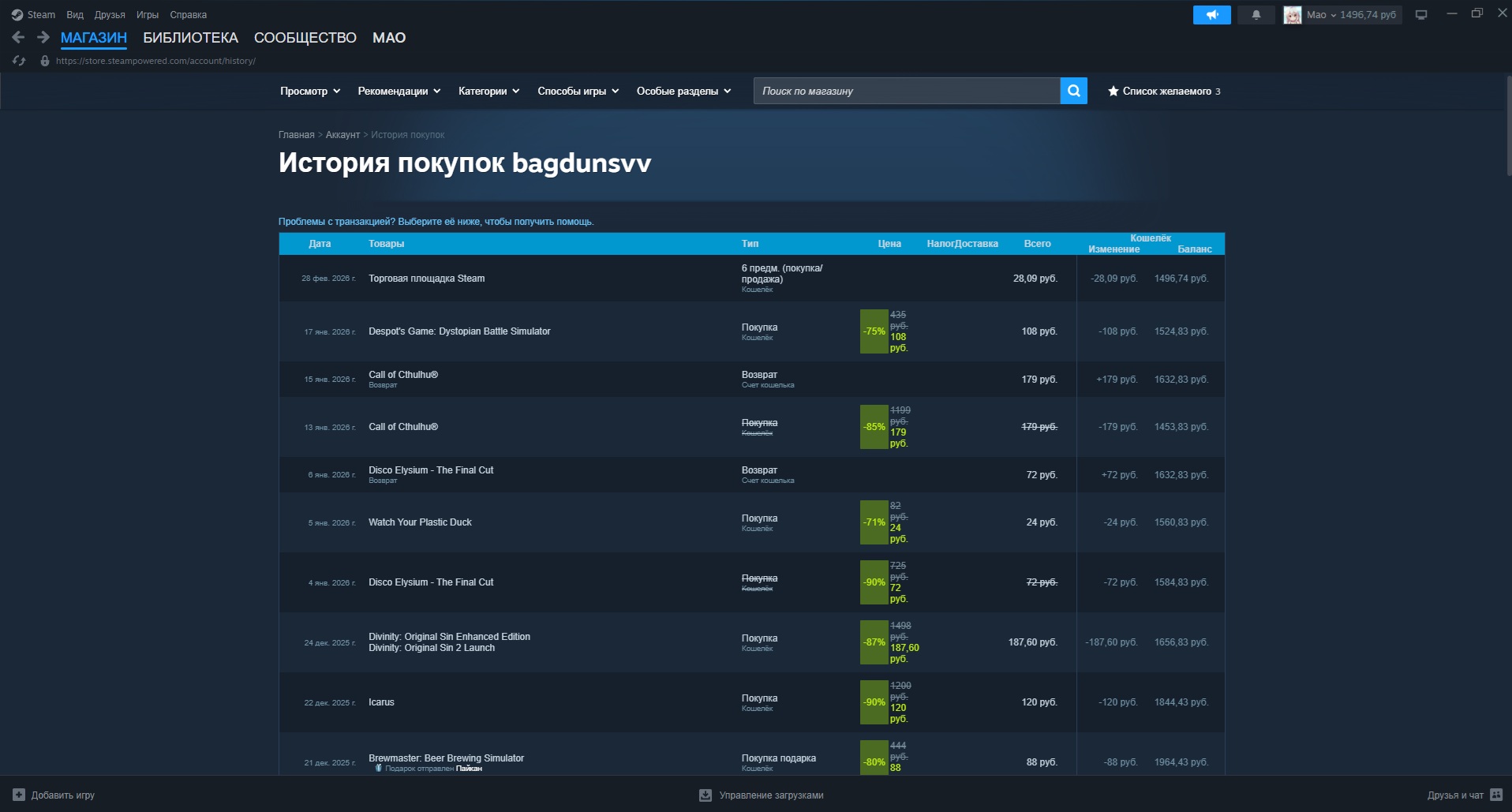Expand the Просмотр dropdown
The image size is (1512, 812).
(x=310, y=91)
